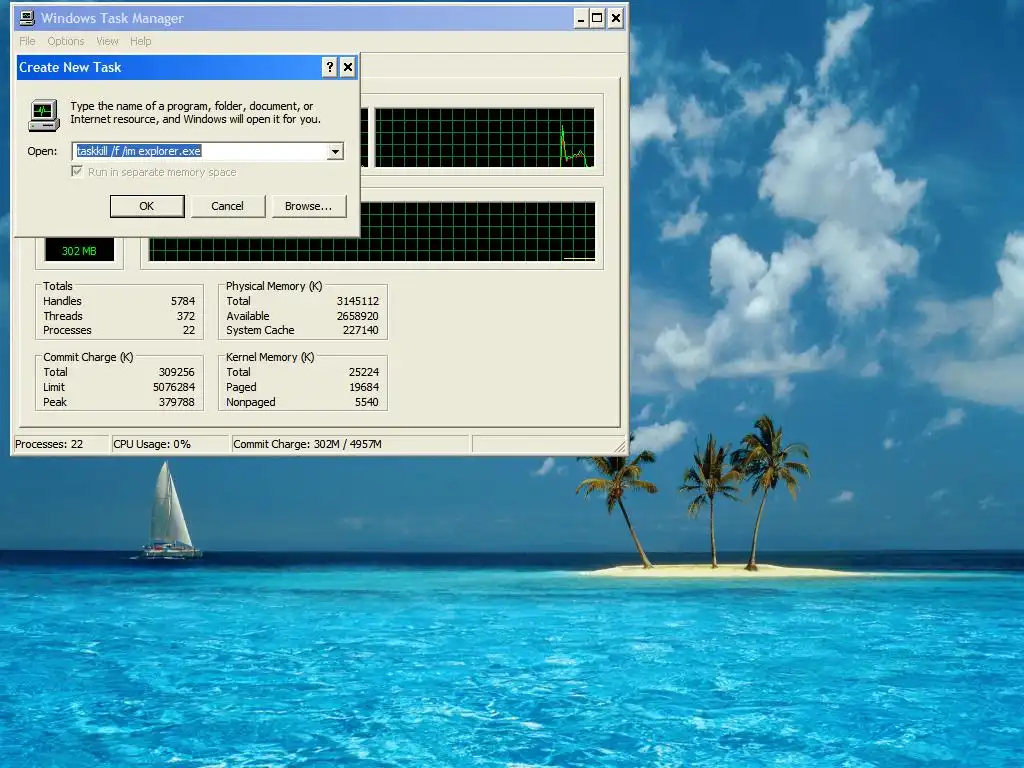Screen dimensions: 1024x768
Task: Click the Run computer icon in dialog
Action: pyautogui.click(x=44, y=115)
